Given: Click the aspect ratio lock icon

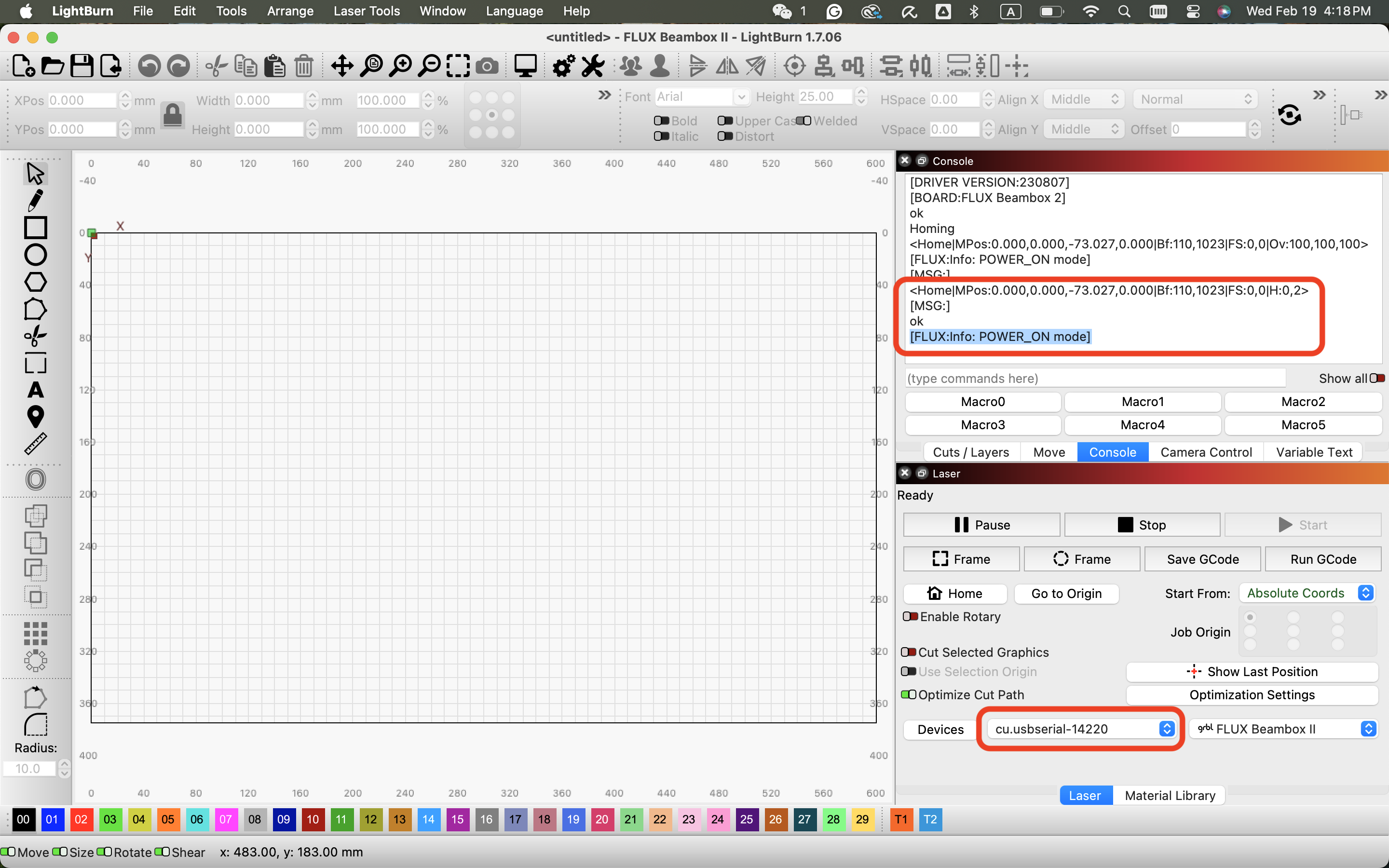Looking at the screenshot, I should point(173,115).
